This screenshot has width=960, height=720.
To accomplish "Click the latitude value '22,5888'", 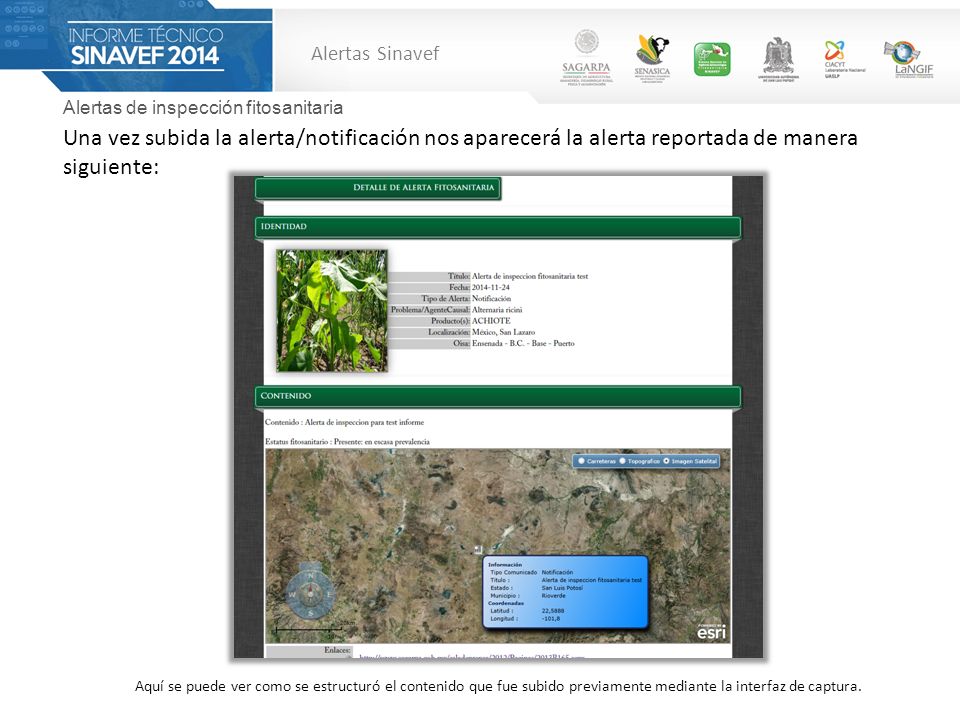I will coord(553,611).
